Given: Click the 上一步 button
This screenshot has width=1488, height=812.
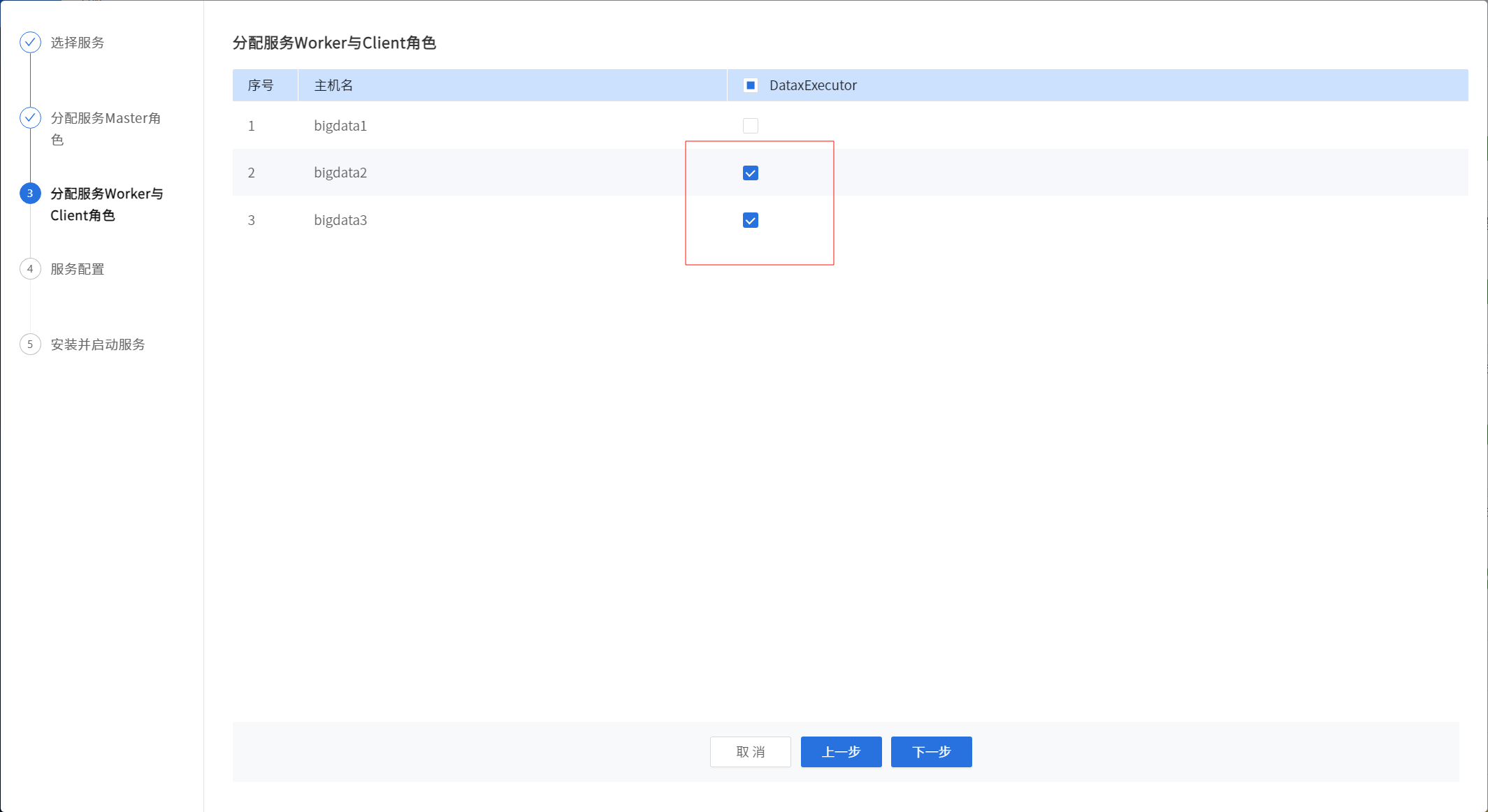Looking at the screenshot, I should 841,752.
